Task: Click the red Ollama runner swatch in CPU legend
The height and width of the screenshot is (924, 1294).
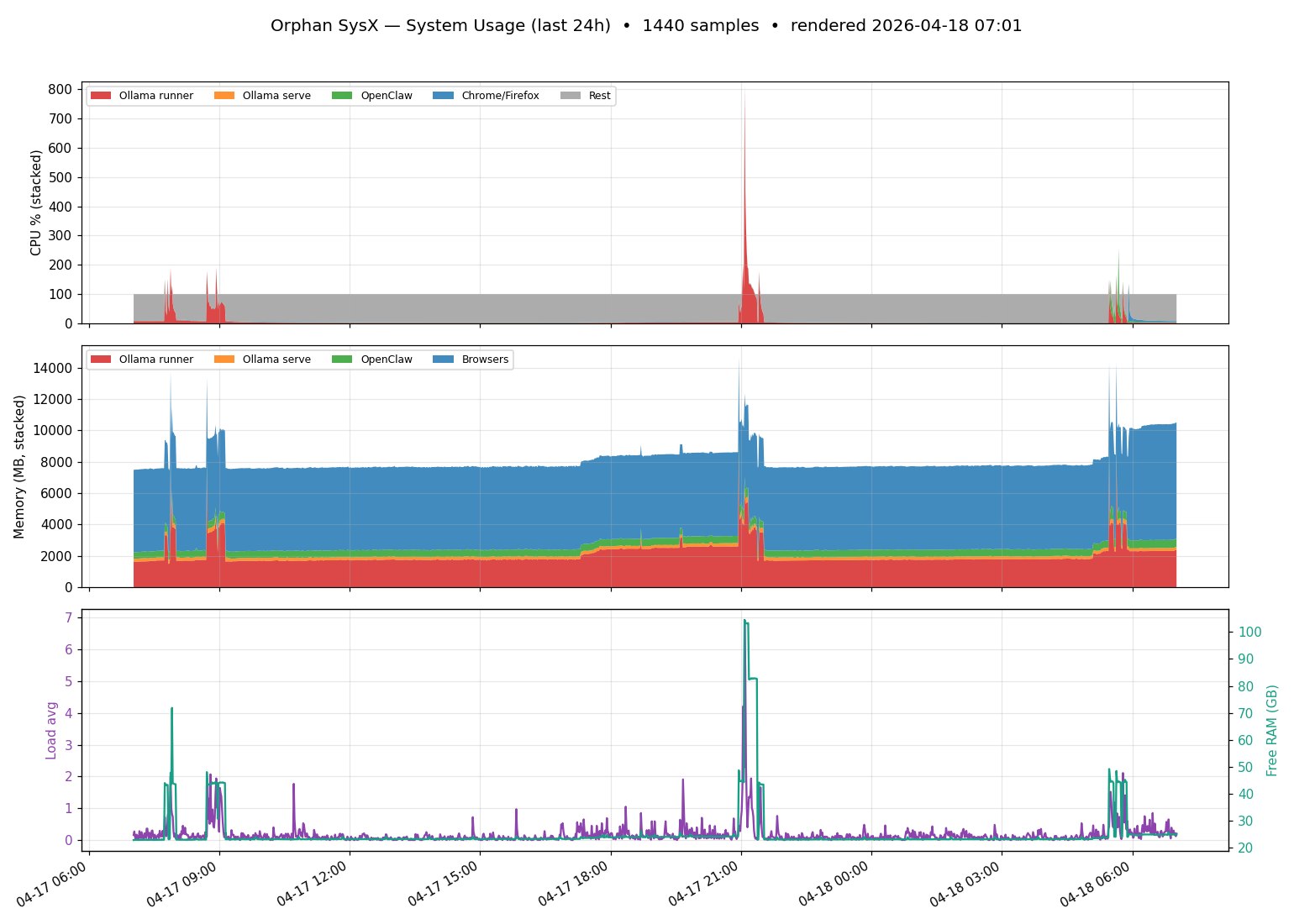Action: 100,96
